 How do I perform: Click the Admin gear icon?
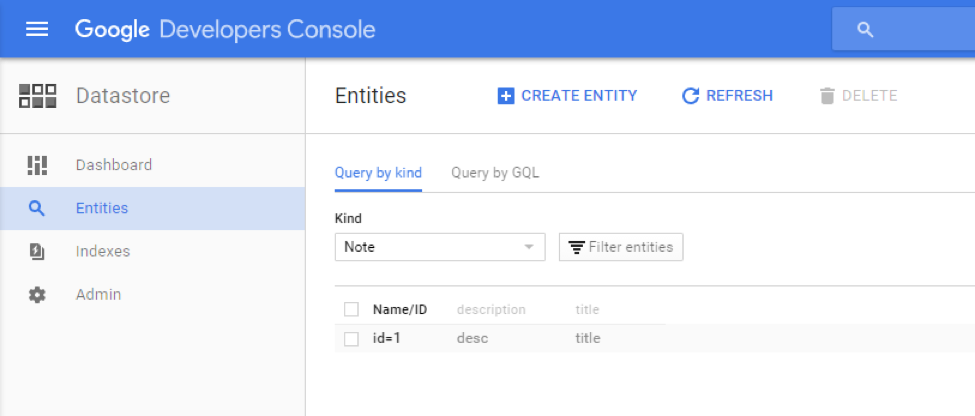tap(37, 295)
